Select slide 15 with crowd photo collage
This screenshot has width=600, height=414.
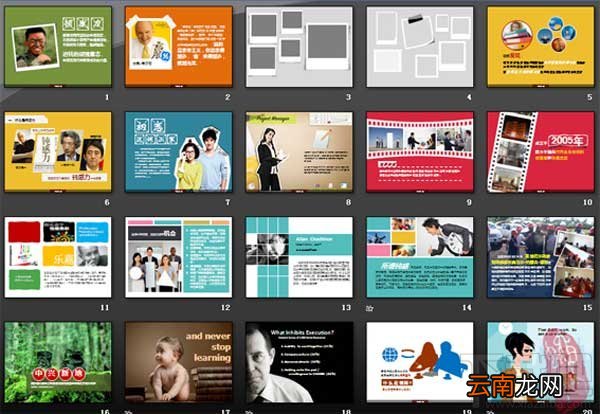541,257
